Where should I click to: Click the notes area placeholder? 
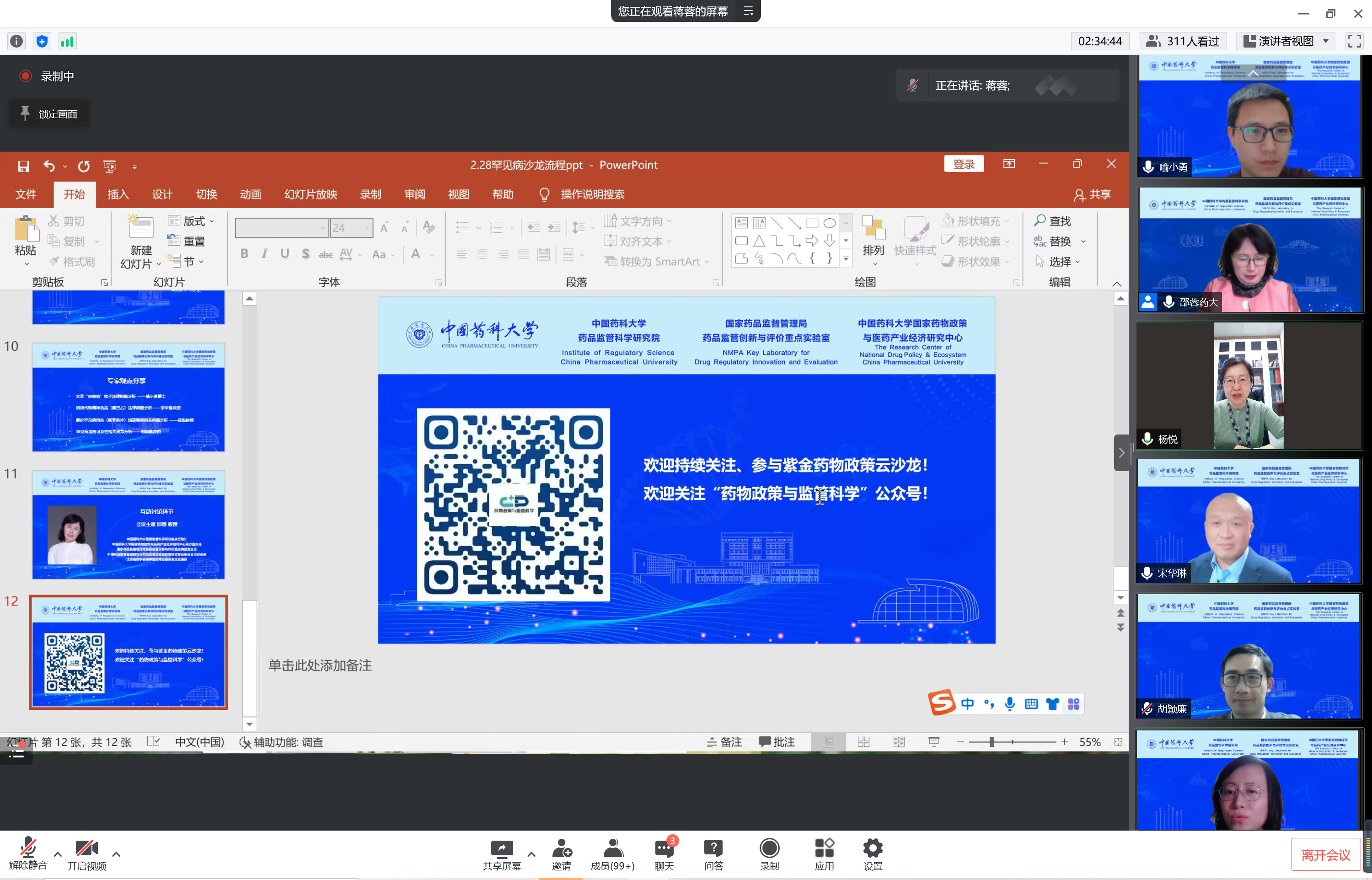320,665
